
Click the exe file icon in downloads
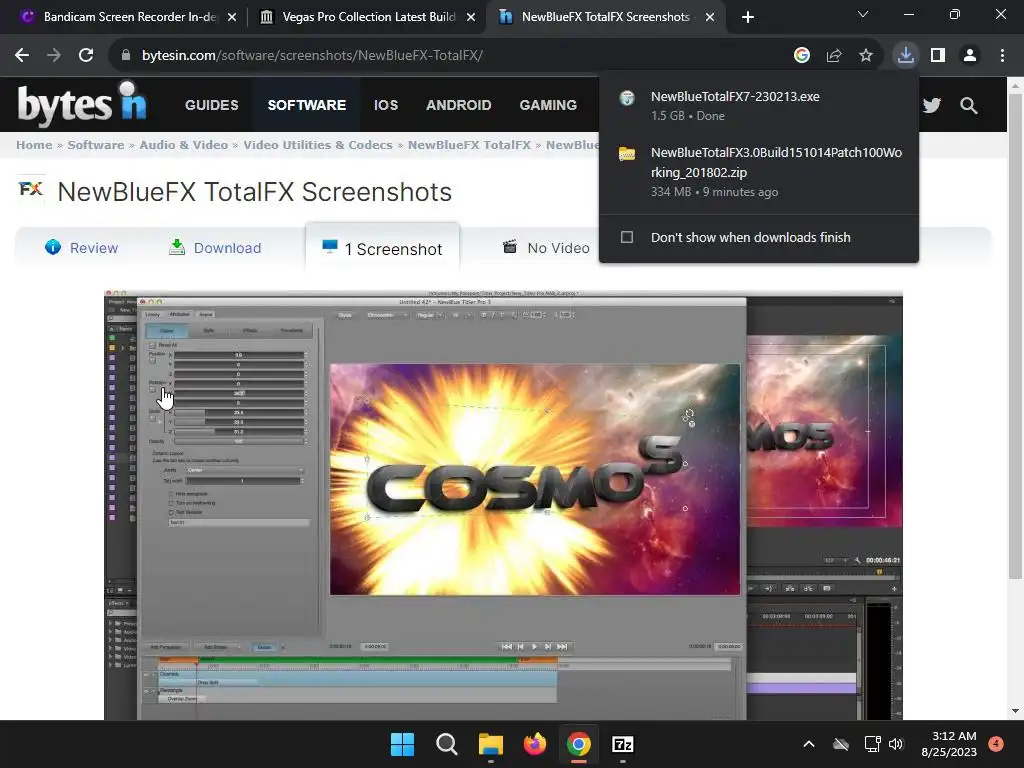pos(627,98)
